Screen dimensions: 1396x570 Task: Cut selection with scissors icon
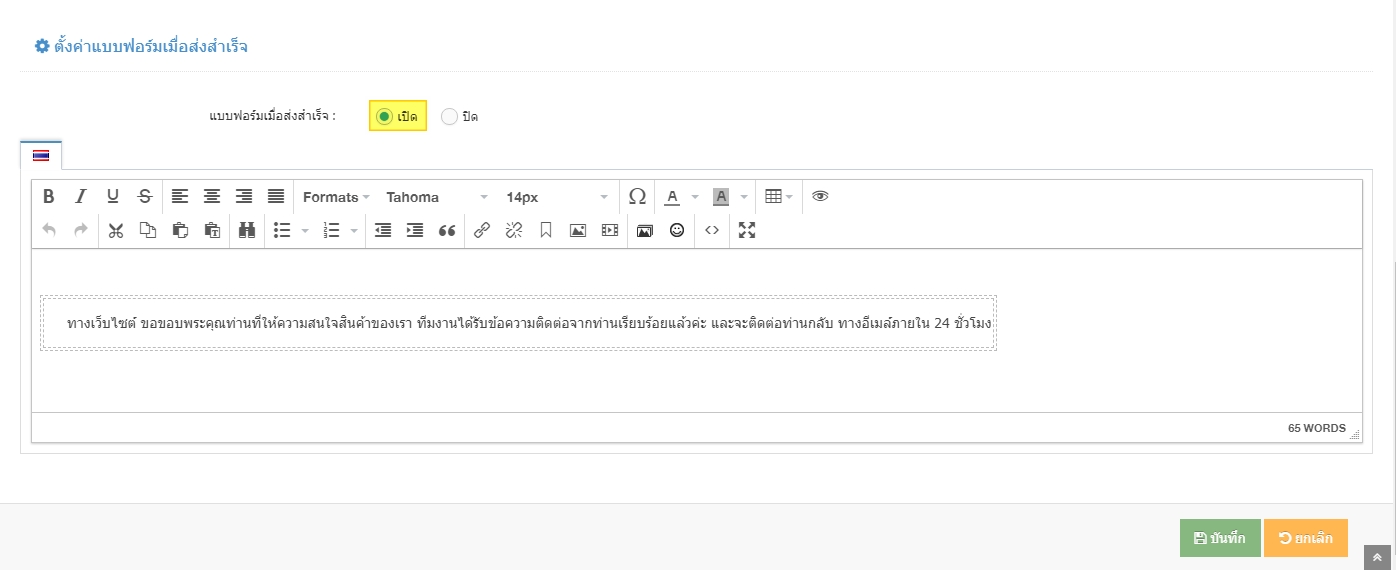tap(116, 230)
